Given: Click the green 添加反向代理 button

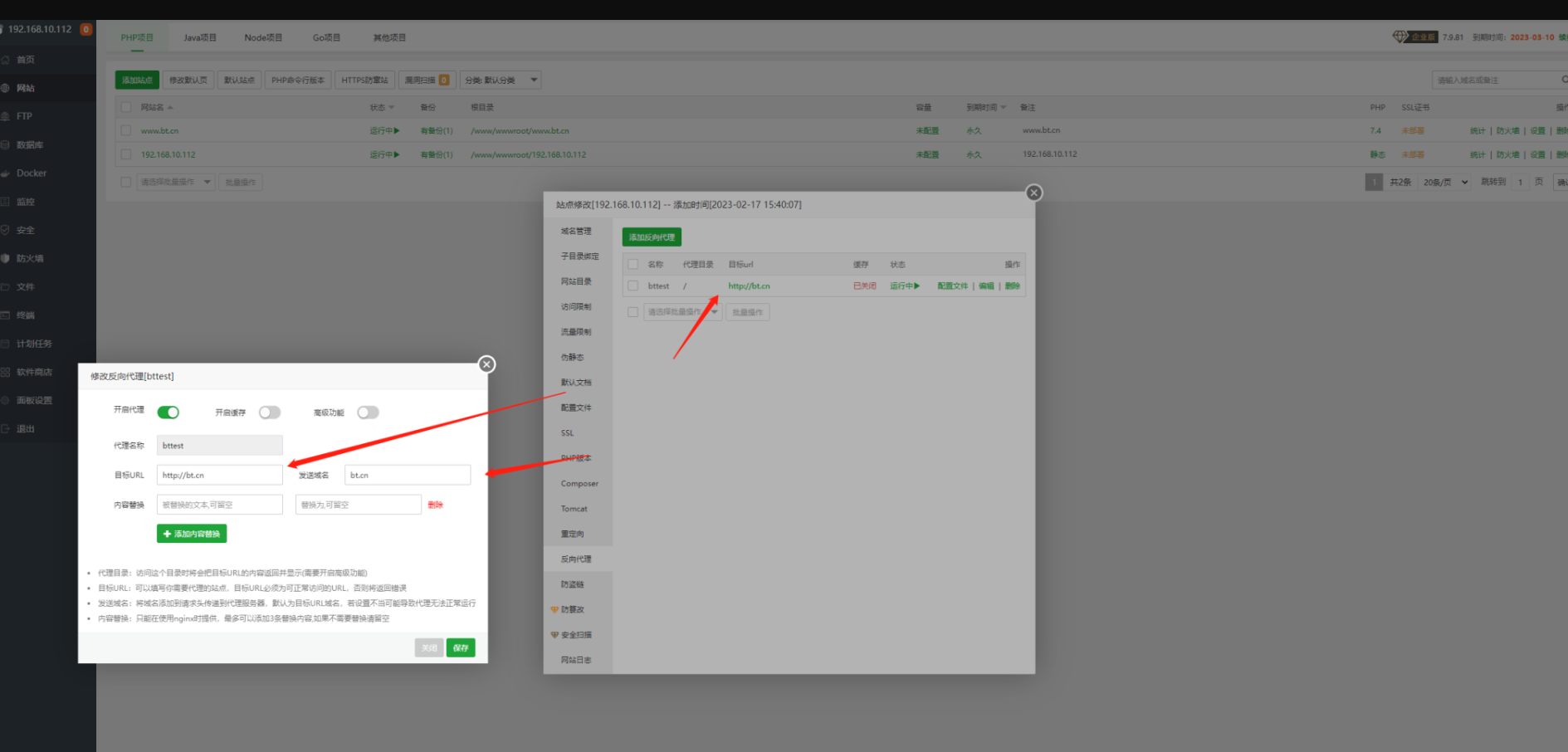Looking at the screenshot, I should click(652, 237).
